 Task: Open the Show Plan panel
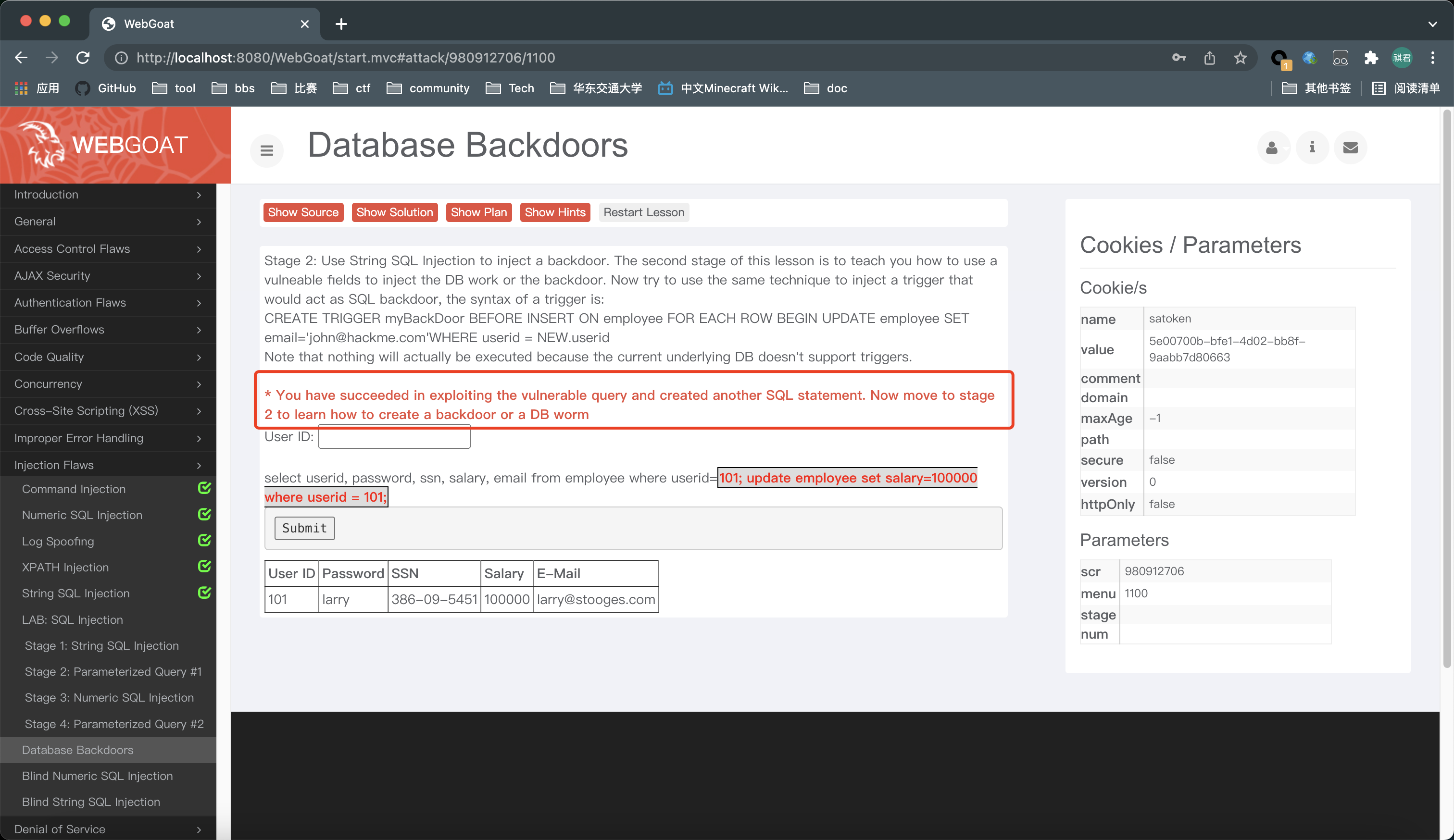coord(478,212)
